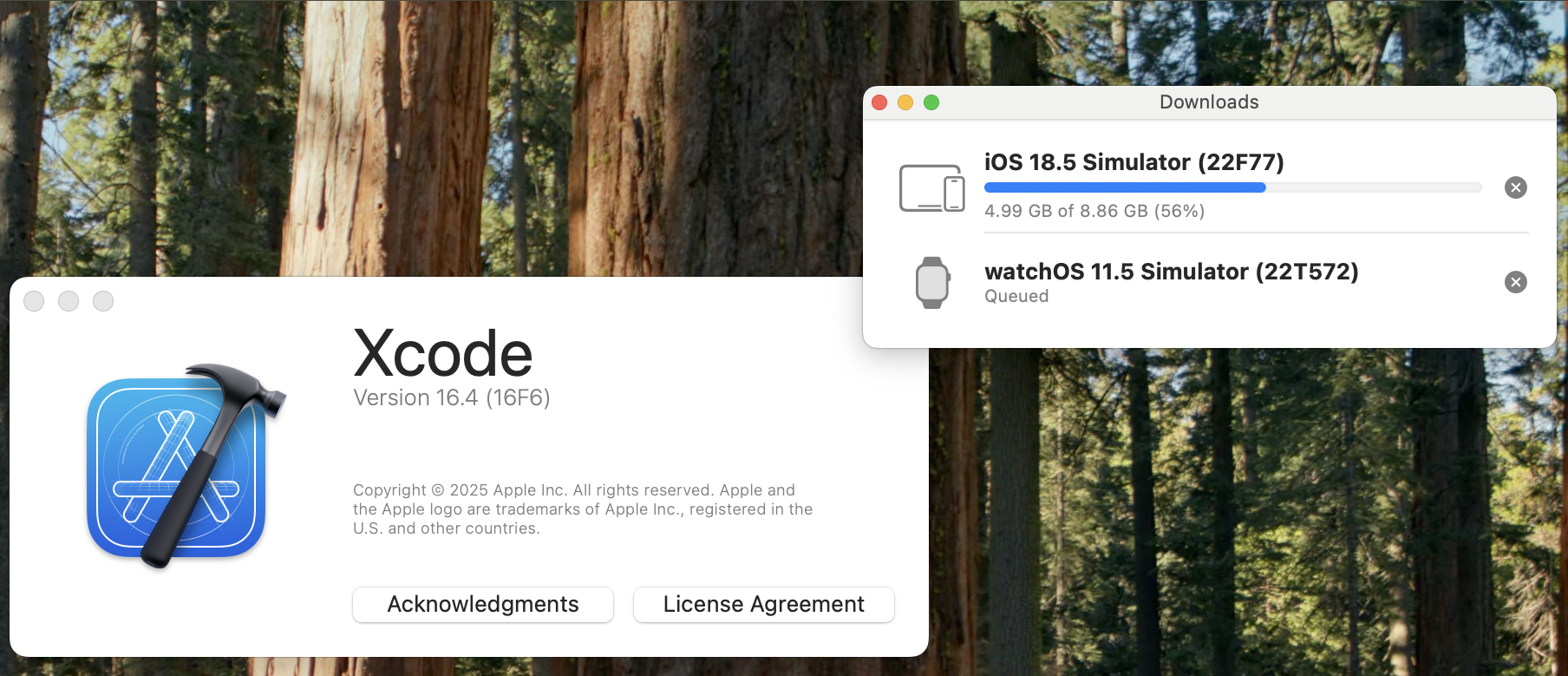Click the Xcode name heading

[442, 353]
